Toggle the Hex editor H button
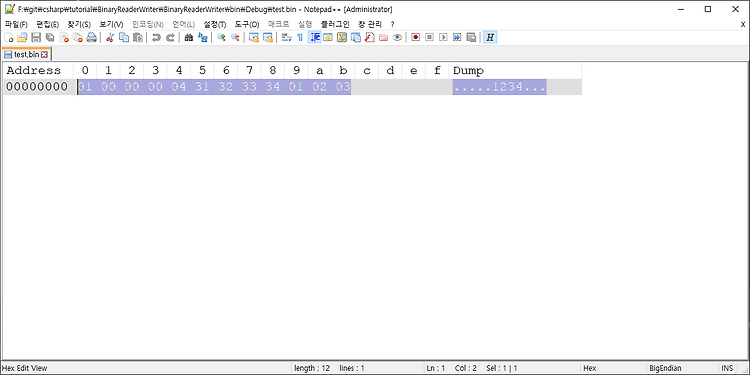 [x=490, y=37]
